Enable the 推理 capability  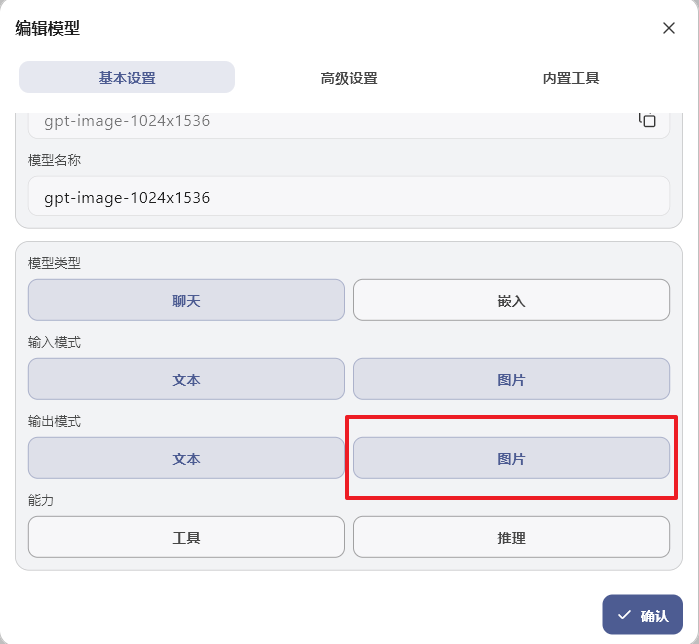(511, 537)
